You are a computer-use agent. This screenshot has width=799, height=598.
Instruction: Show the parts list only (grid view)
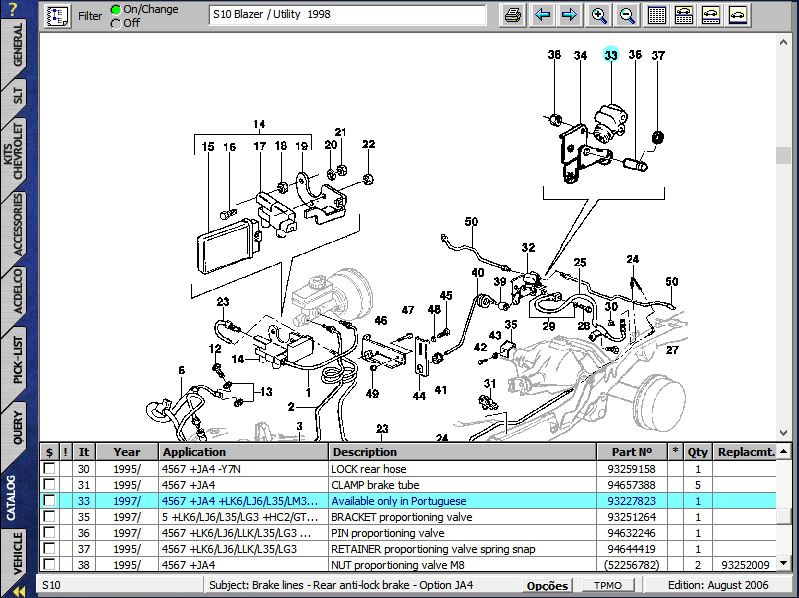[656, 15]
